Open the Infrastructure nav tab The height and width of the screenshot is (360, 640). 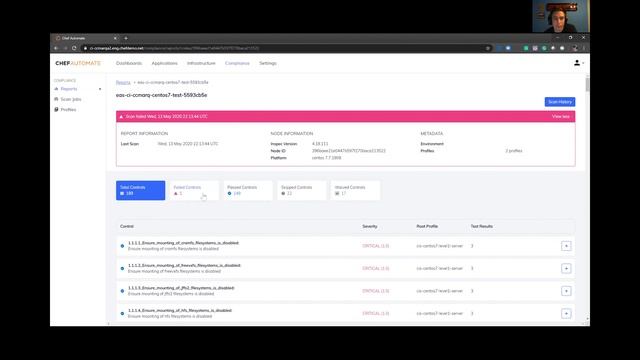pyautogui.click(x=201, y=63)
